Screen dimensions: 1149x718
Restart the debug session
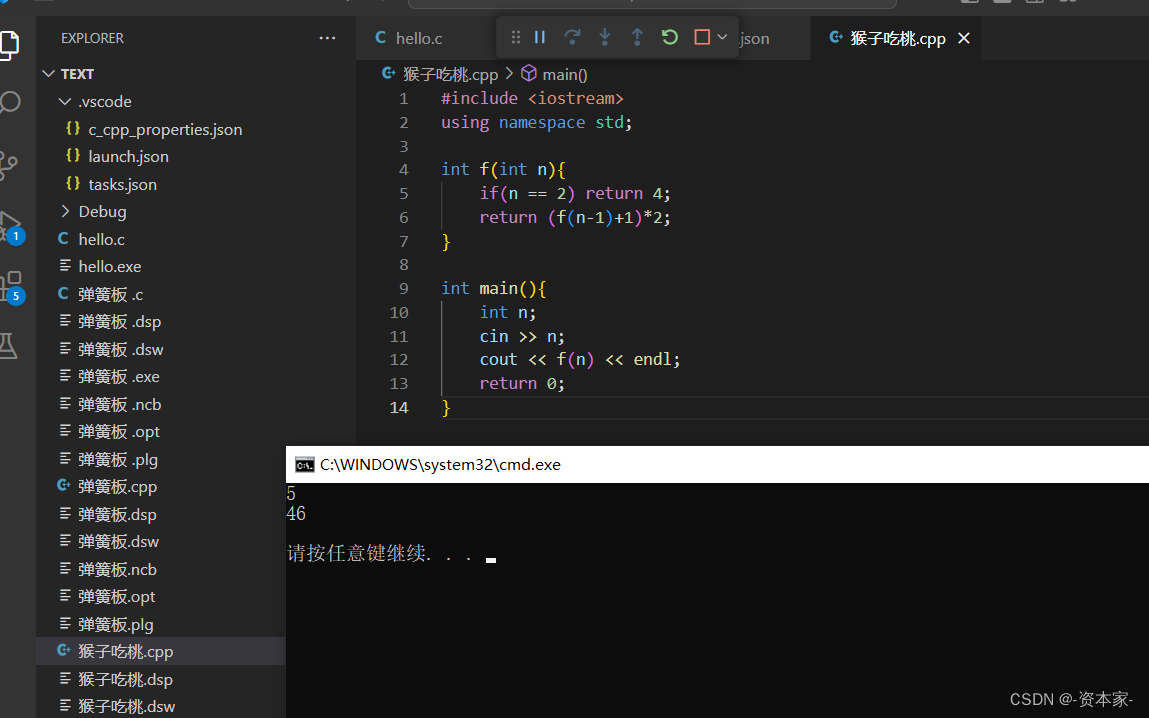point(670,37)
